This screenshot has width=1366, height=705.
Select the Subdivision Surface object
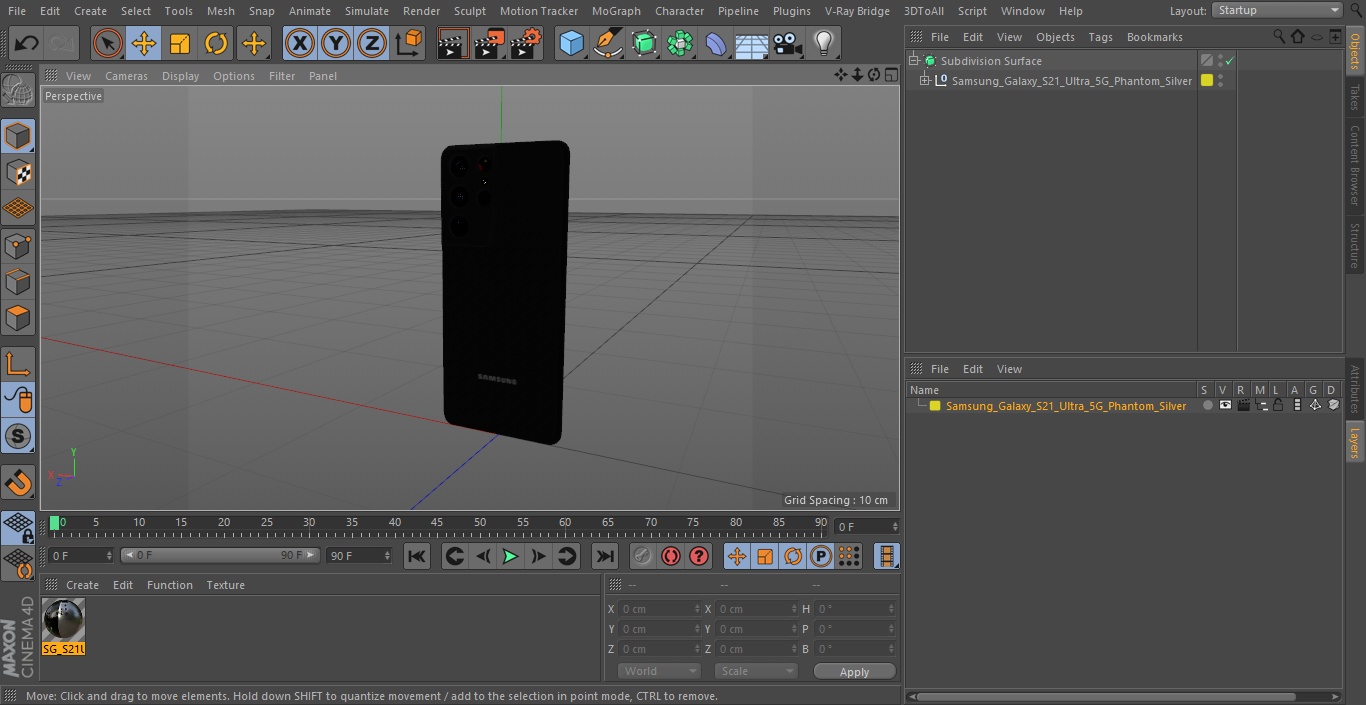991,61
